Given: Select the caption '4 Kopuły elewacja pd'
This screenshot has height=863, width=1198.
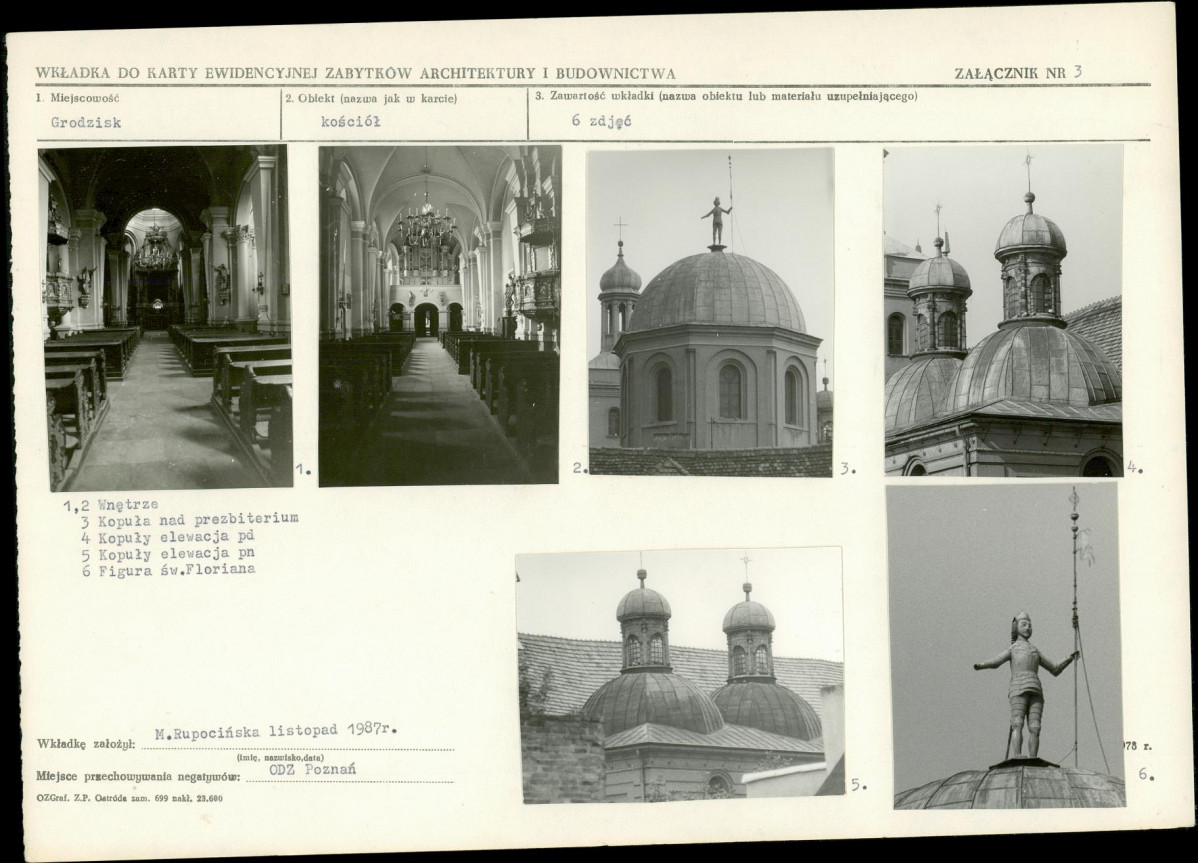Looking at the screenshot, I should pyautogui.click(x=169, y=536).
